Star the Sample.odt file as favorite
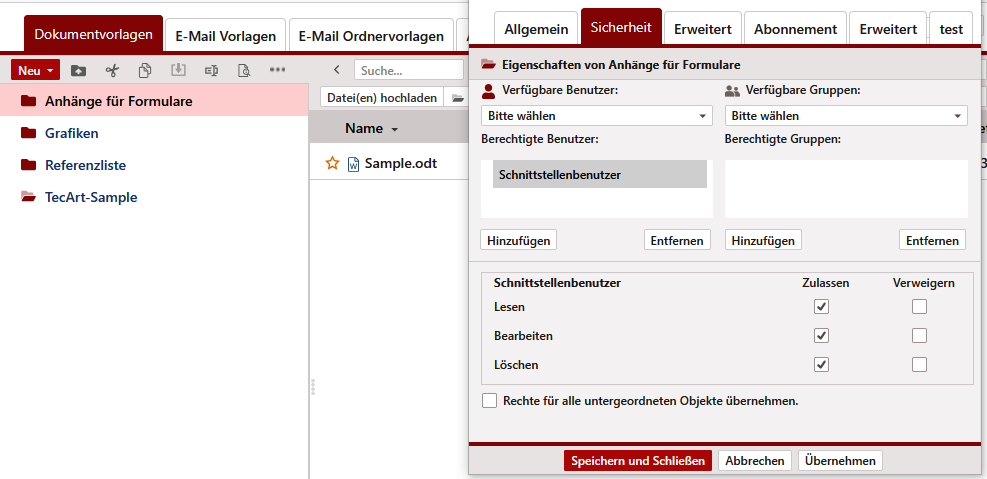Viewport: 987px width, 479px height. pos(332,163)
